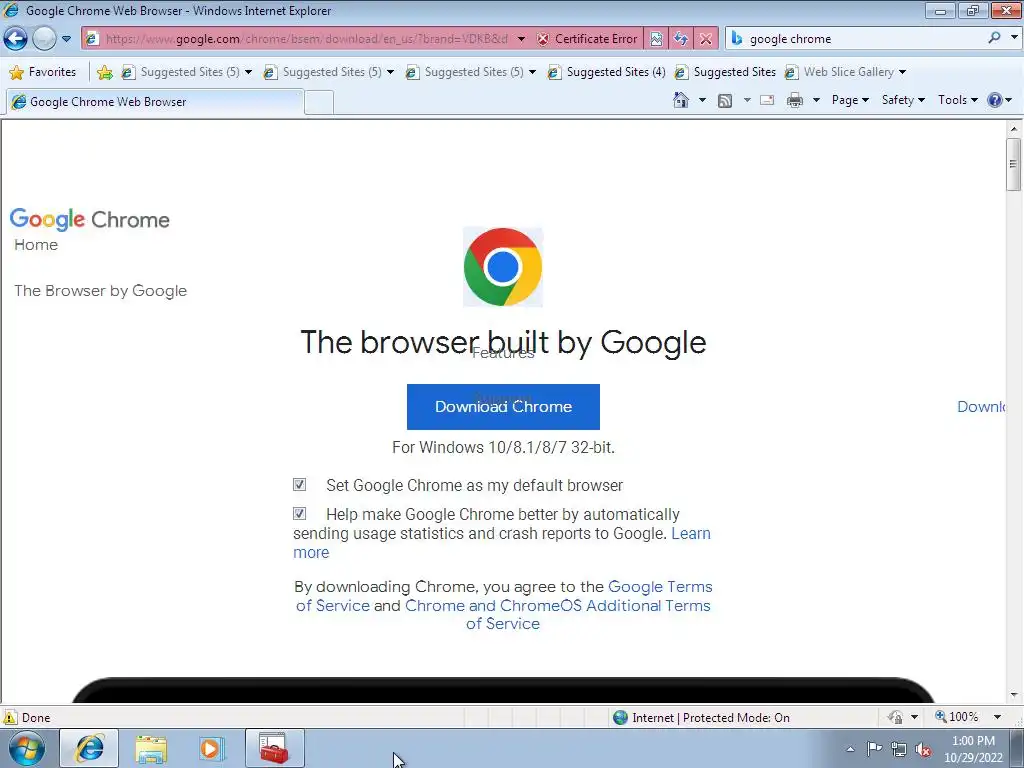Click the scroll up arrow
1024x768 pixels.
[x=1014, y=129]
